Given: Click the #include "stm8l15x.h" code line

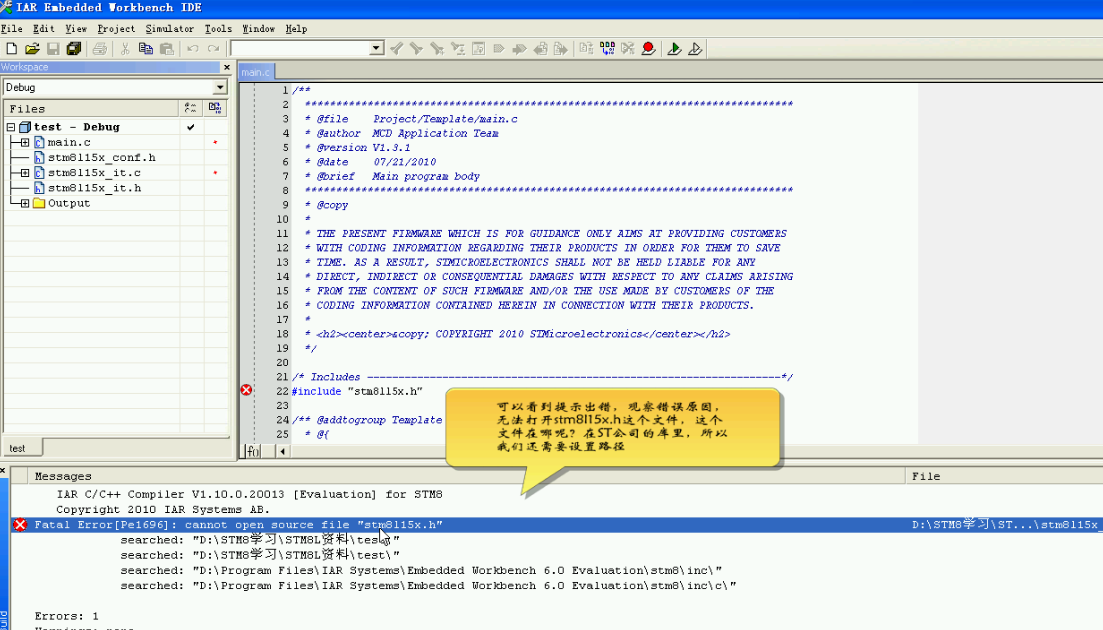Looking at the screenshot, I should [357, 391].
